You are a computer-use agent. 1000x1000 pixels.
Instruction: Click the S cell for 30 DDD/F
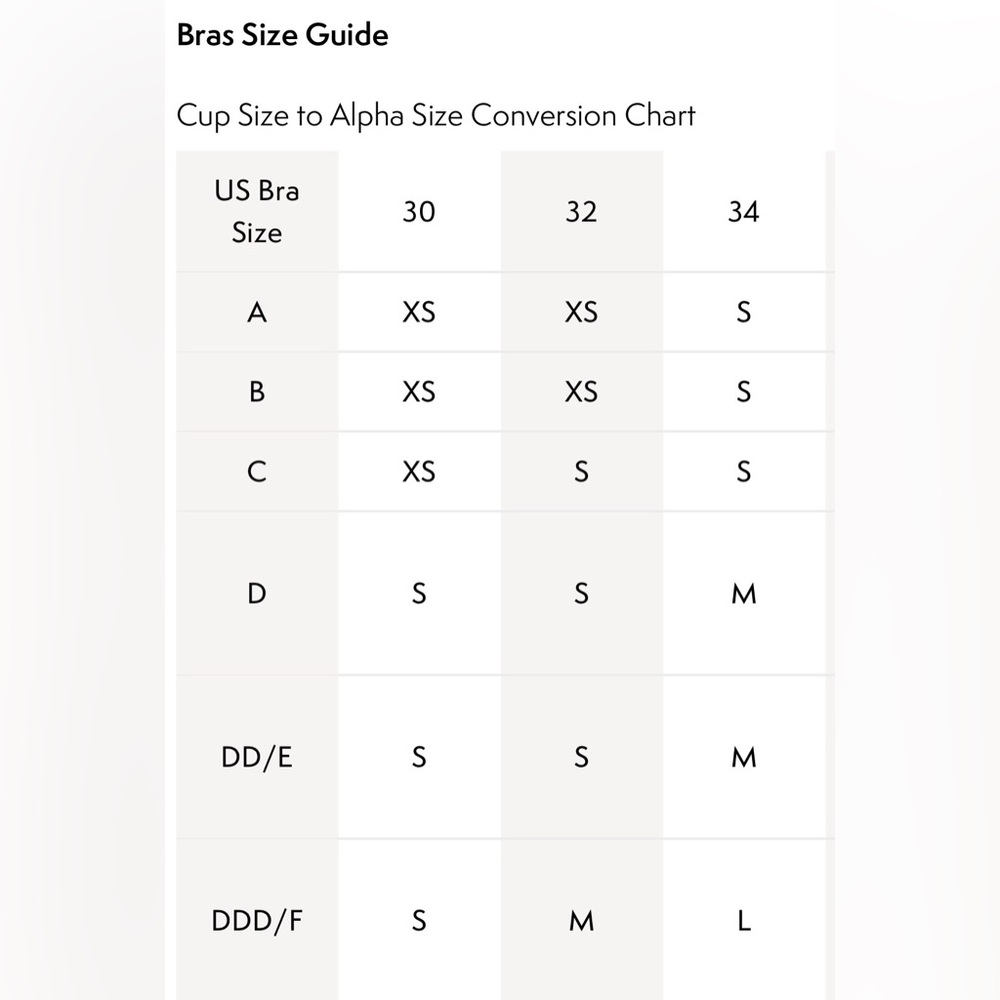click(x=419, y=920)
